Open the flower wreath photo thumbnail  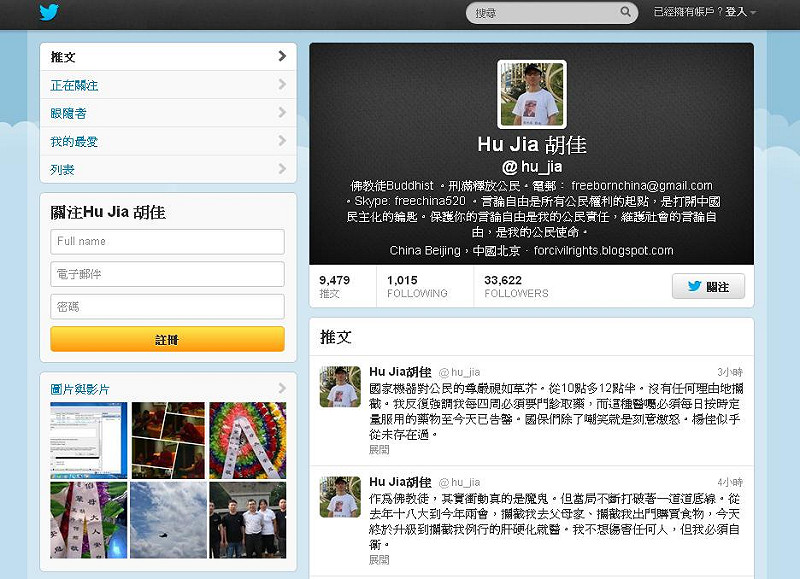pos(247,440)
